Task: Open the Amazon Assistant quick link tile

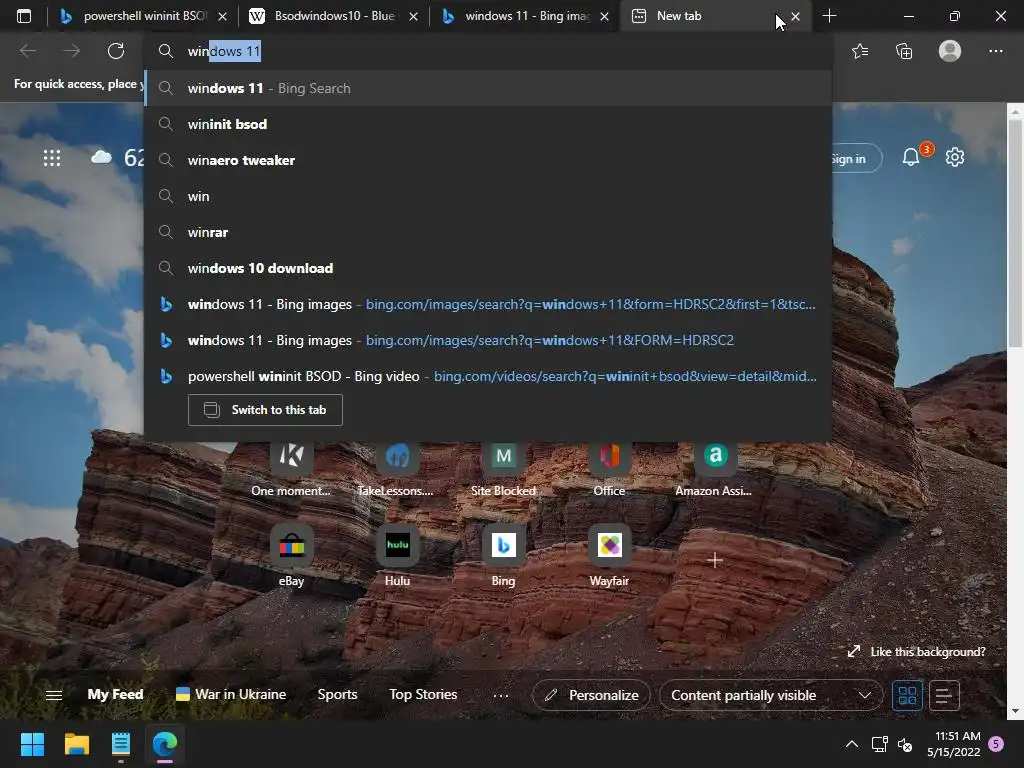Action: [x=714, y=469]
